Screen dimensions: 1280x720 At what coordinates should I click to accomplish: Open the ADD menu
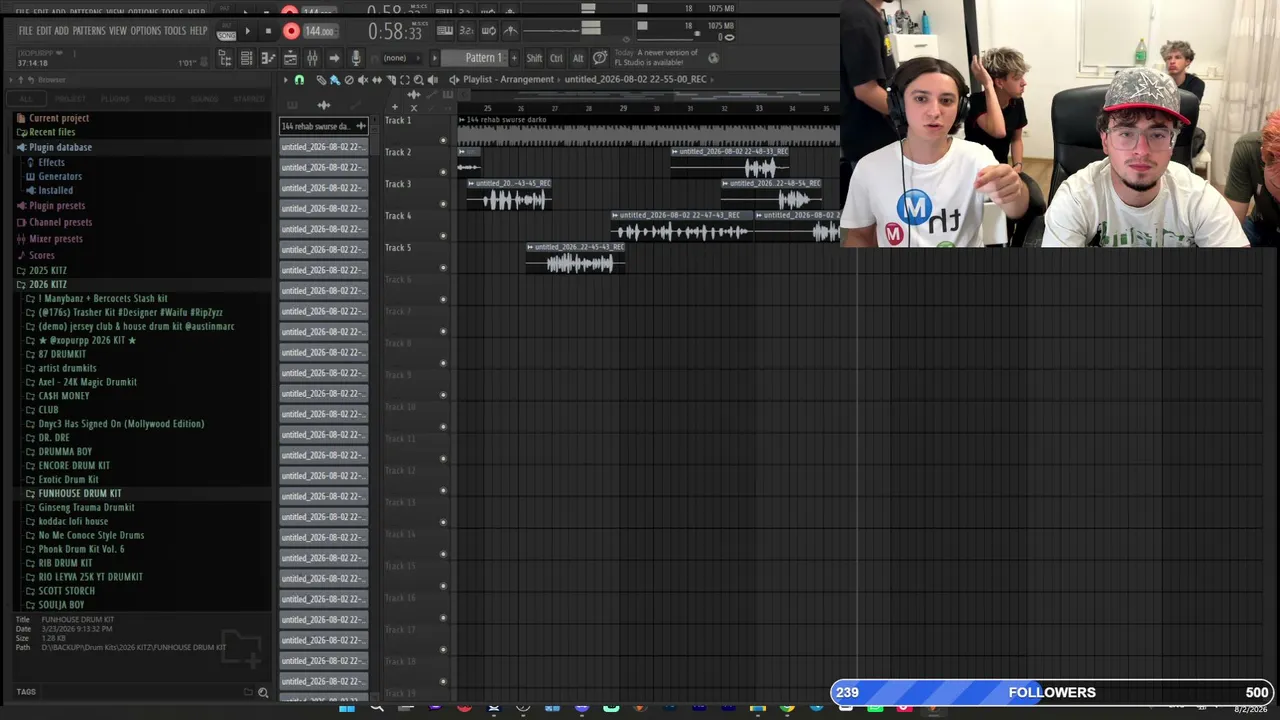pyautogui.click(x=62, y=31)
